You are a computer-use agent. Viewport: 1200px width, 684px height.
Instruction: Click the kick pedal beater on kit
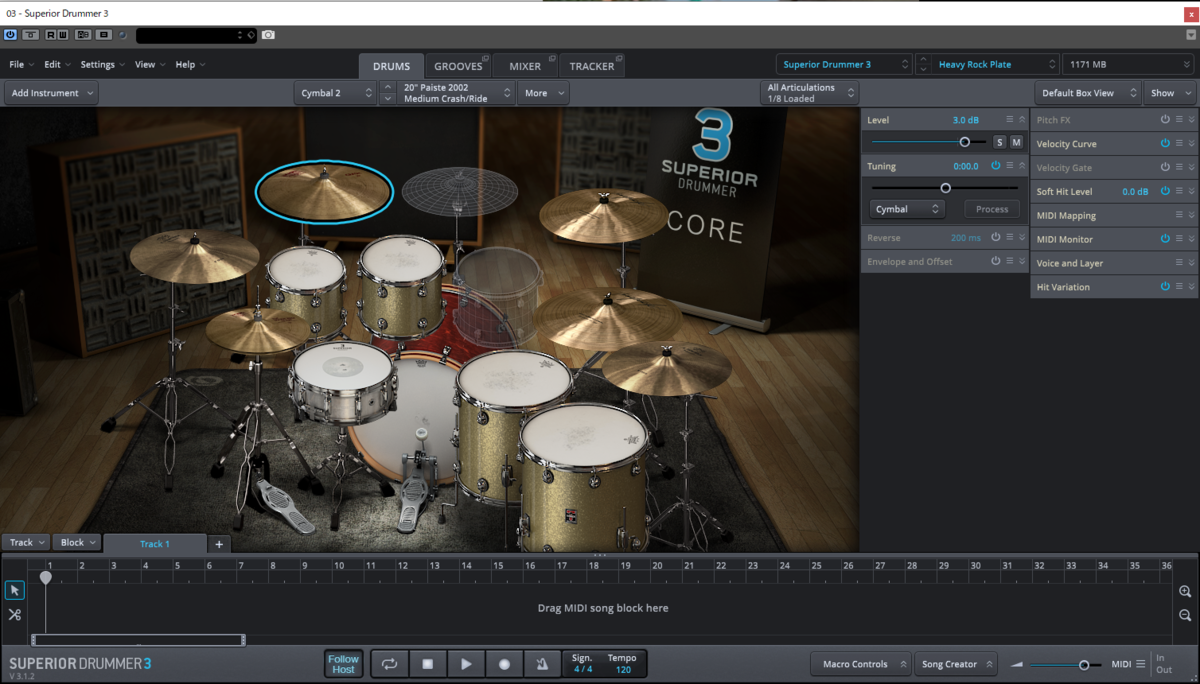(421, 433)
